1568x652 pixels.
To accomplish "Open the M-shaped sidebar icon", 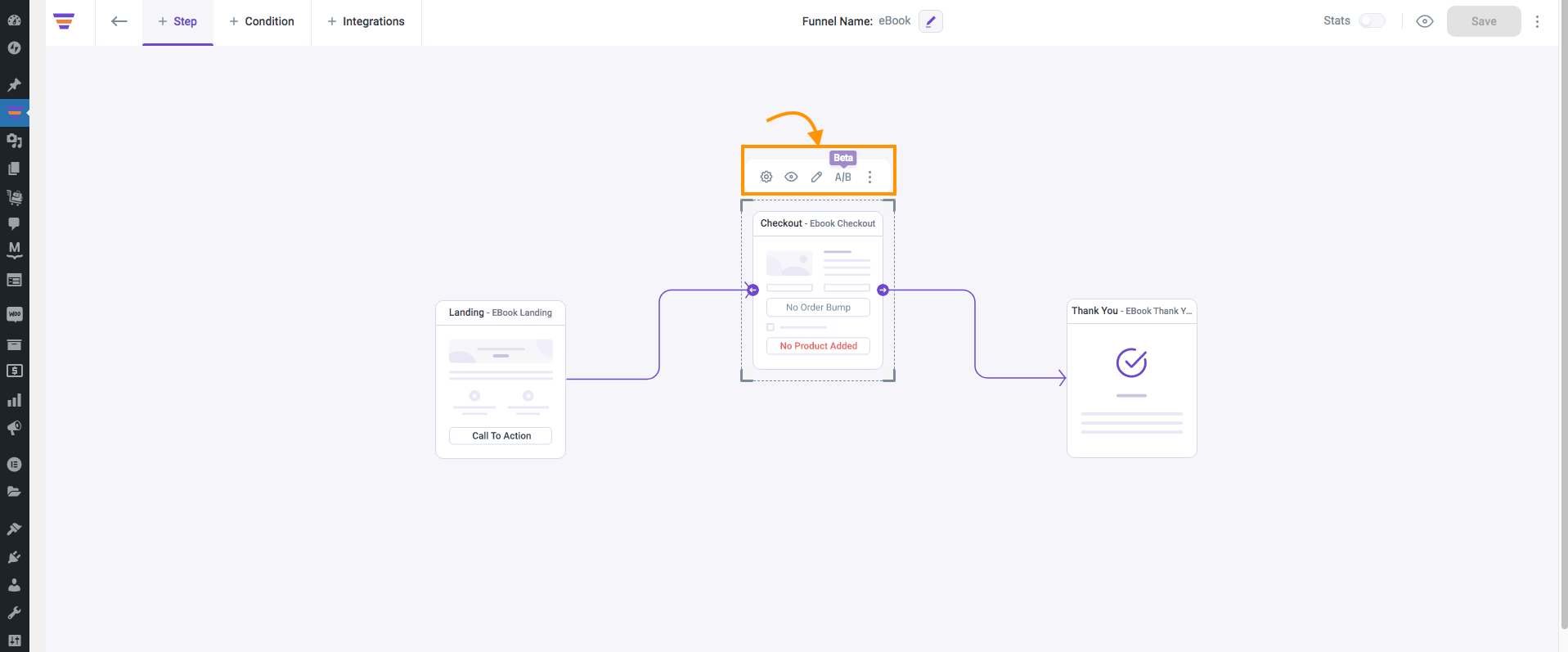I will (x=14, y=250).
